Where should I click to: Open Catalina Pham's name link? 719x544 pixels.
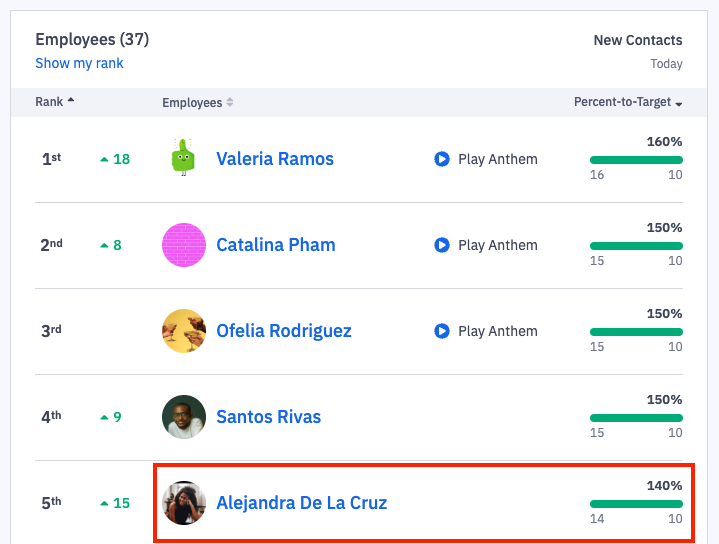click(277, 245)
